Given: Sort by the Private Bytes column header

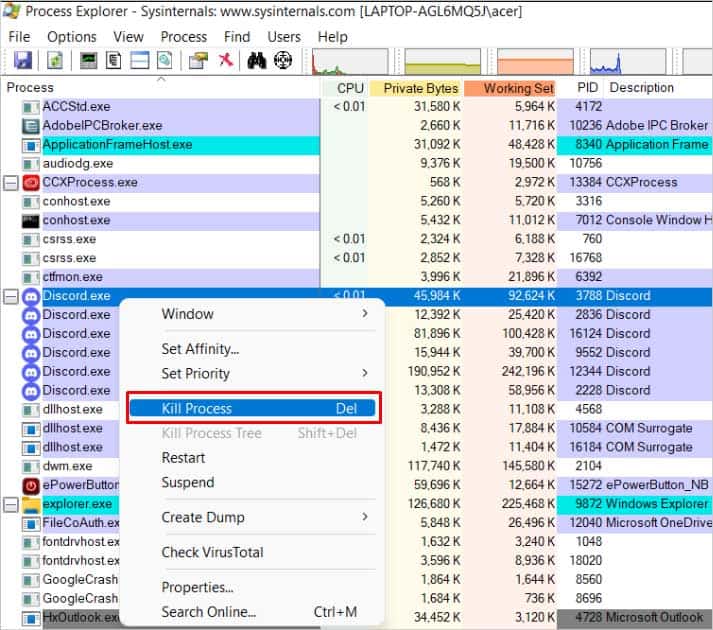Looking at the screenshot, I should click(x=416, y=88).
